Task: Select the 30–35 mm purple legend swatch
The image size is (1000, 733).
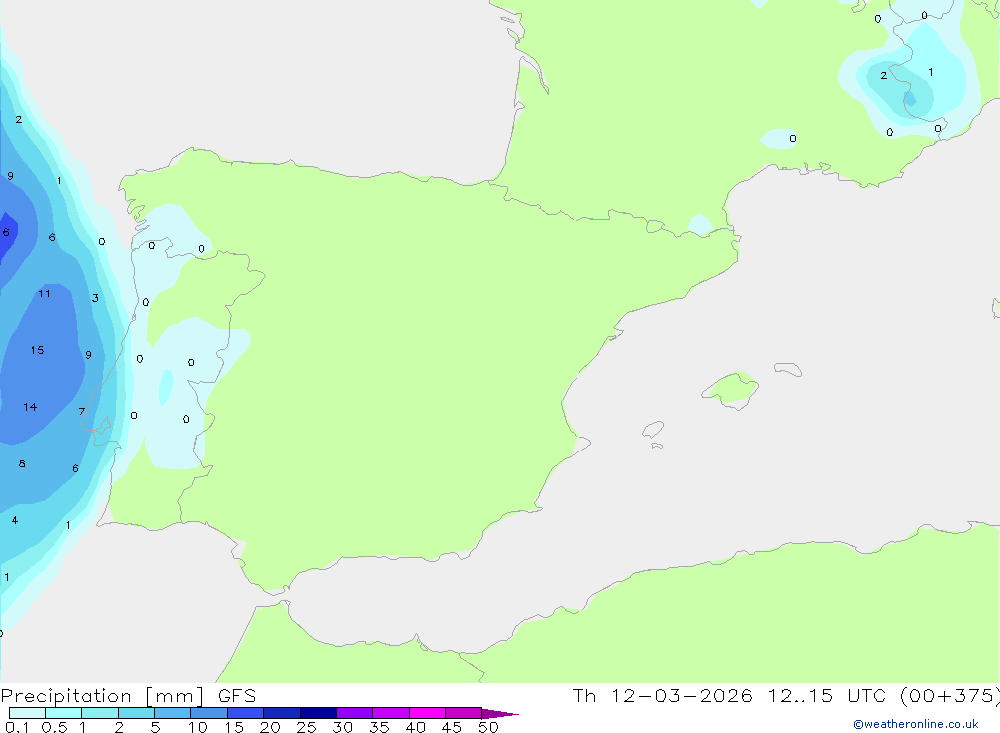Action: [355, 713]
